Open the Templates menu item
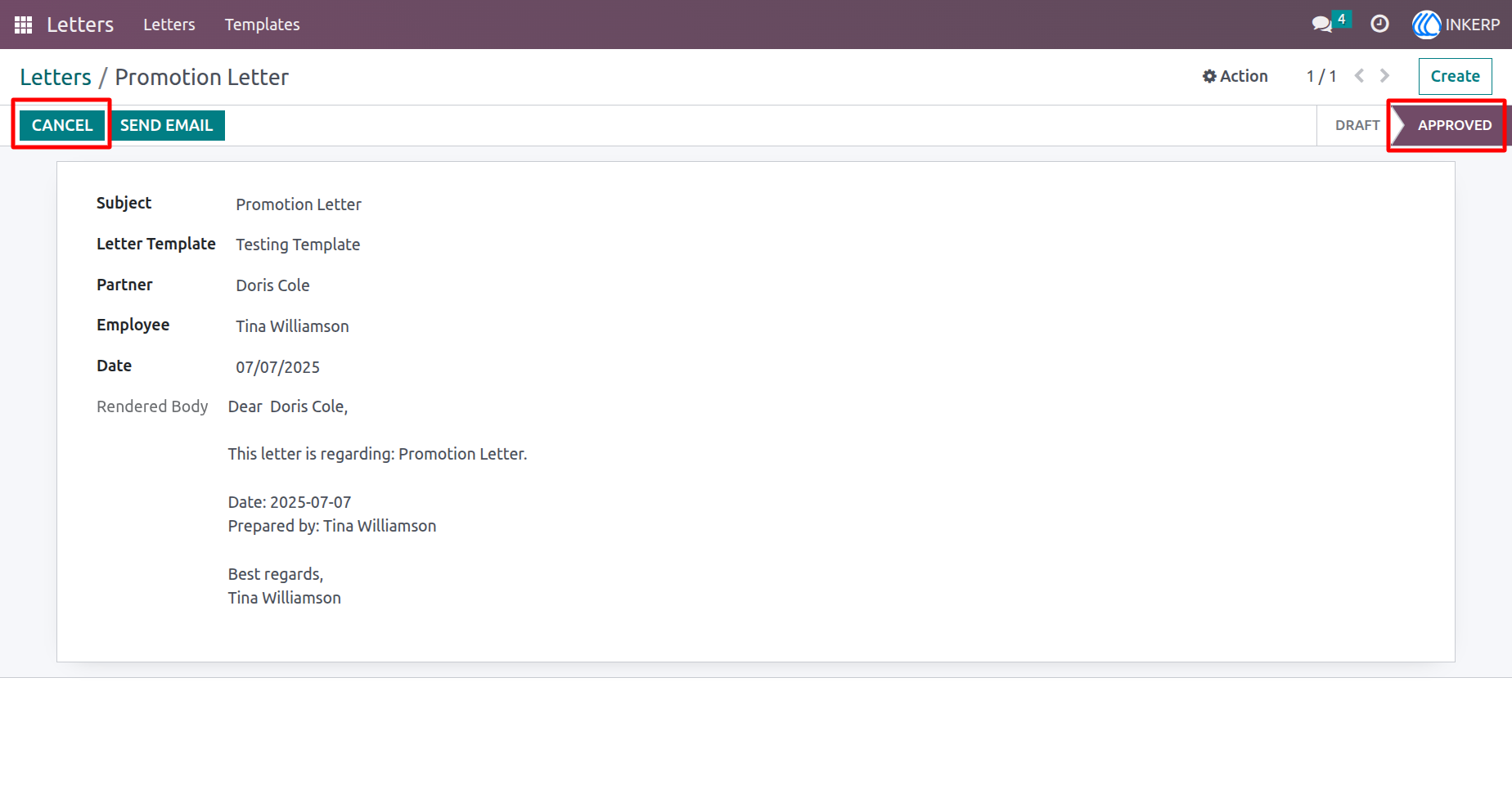1512x790 pixels. 262,25
